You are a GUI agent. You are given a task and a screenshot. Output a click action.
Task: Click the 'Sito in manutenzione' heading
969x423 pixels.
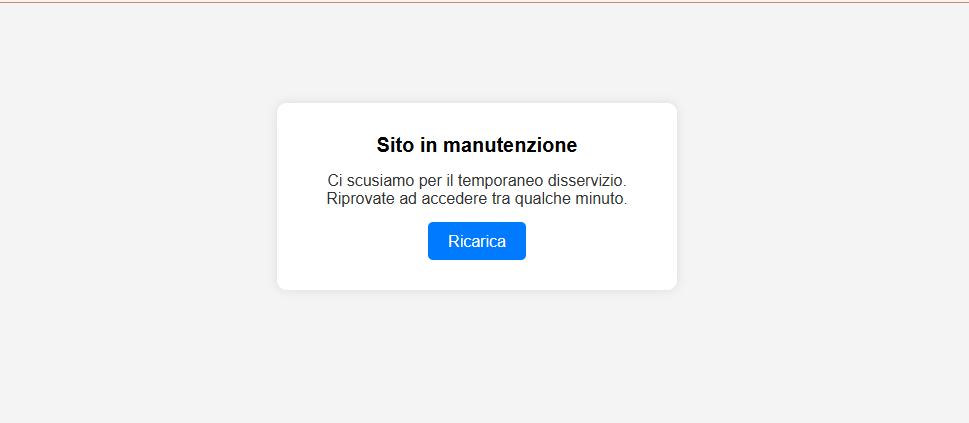(476, 145)
